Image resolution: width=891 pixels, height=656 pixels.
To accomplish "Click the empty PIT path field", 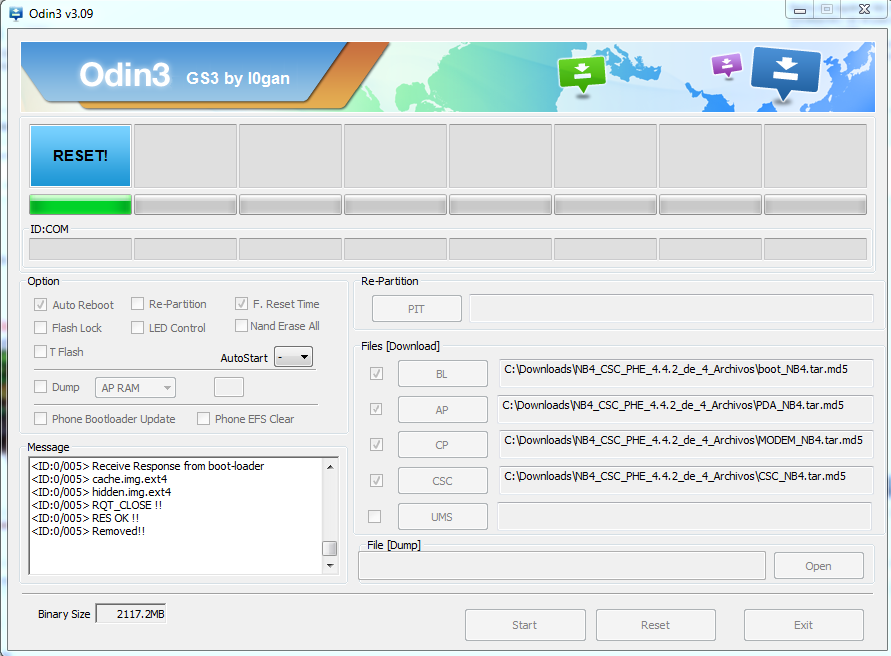I will click(671, 308).
